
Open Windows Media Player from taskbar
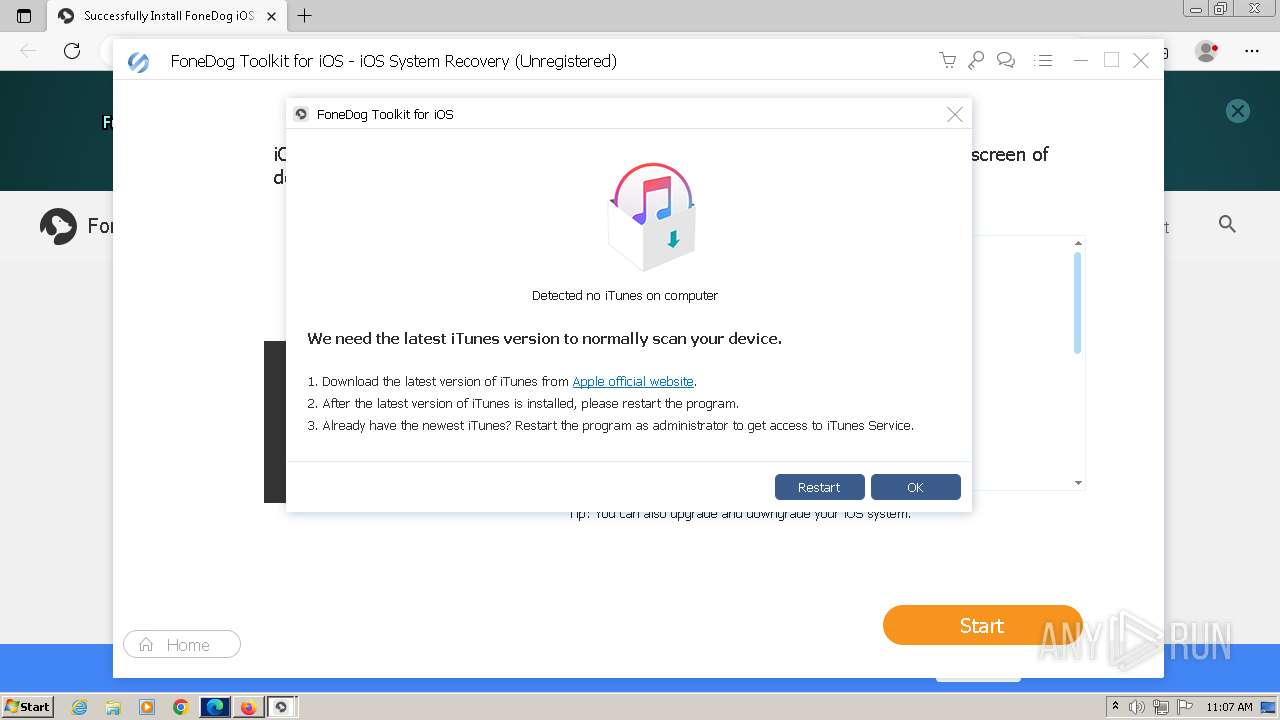pyautogui.click(x=147, y=707)
